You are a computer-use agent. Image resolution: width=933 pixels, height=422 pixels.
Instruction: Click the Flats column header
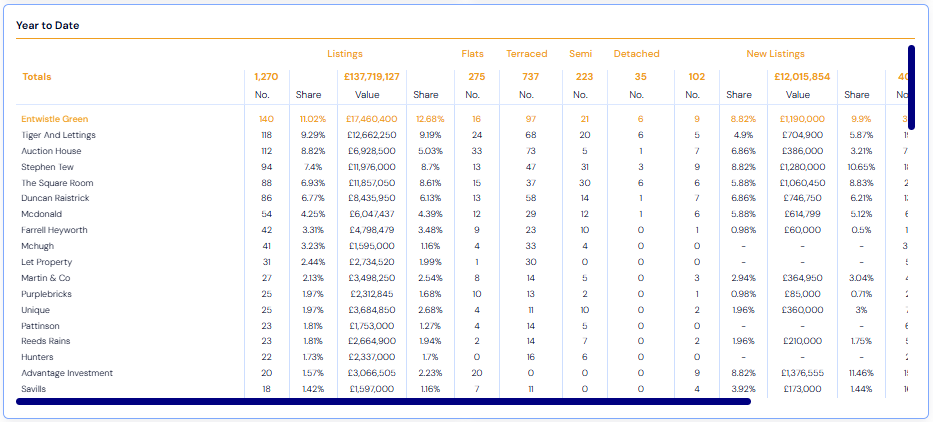click(472, 54)
